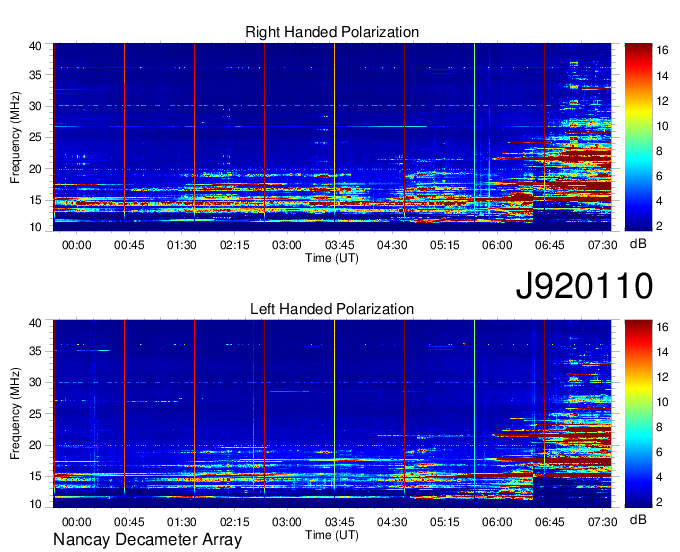Click the 04:30 tick of the Right Handed plot
Image resolution: width=680 pixels, height=552 pixels.
(x=392, y=245)
